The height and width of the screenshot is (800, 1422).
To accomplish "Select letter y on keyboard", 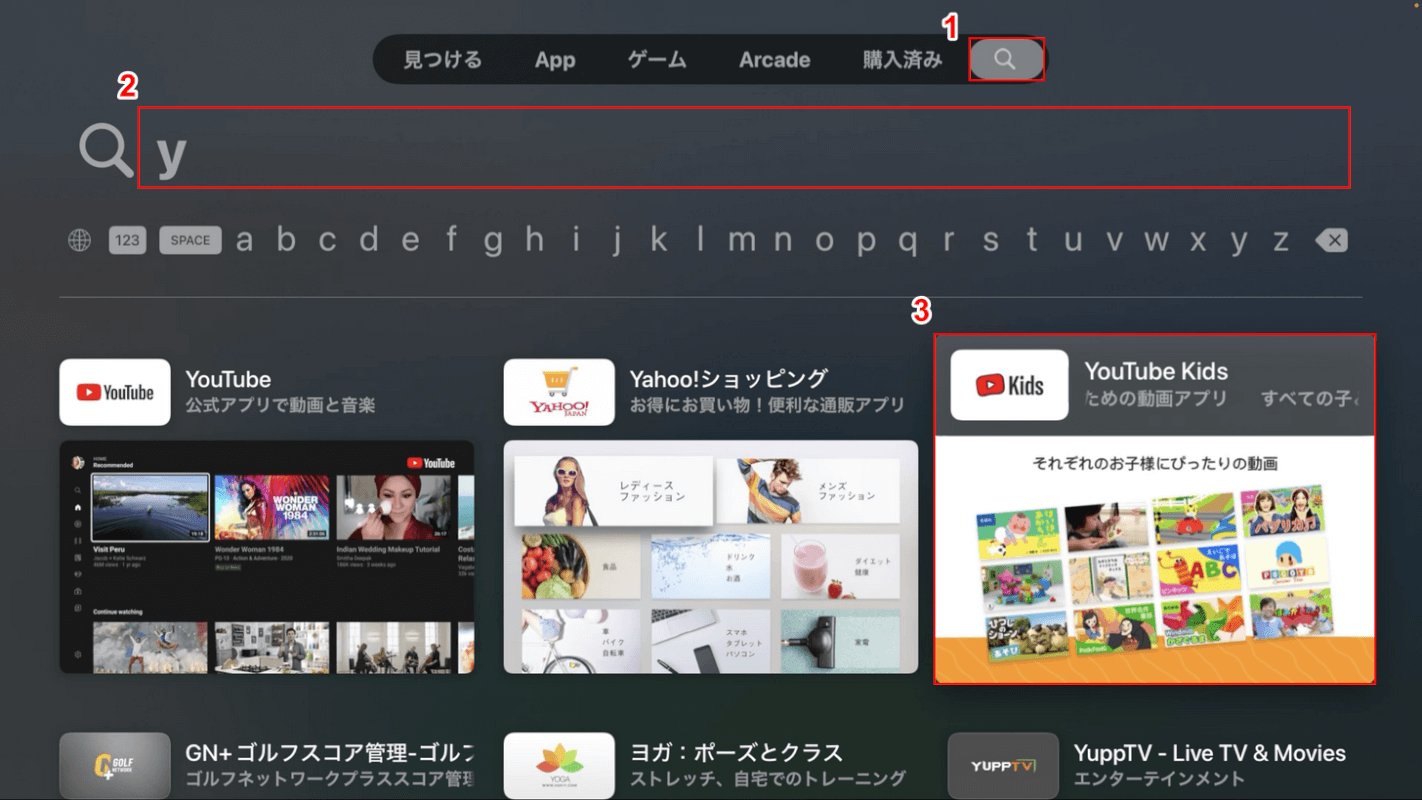I will 1239,243.
